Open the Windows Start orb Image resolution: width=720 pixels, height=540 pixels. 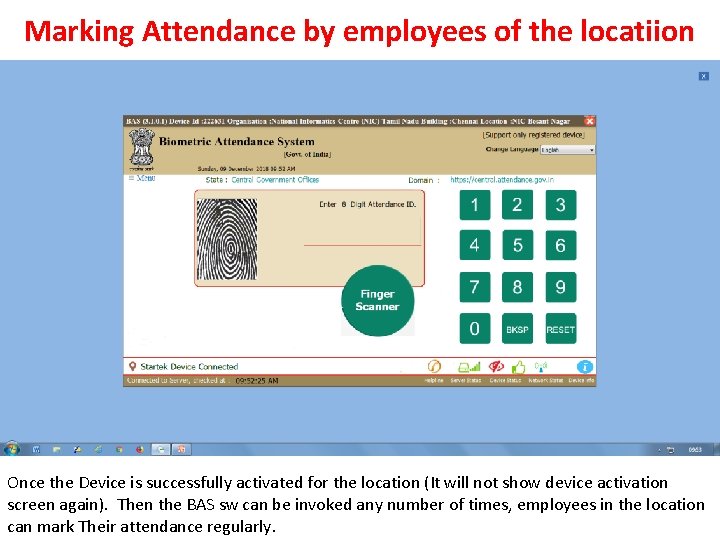pos(12,449)
